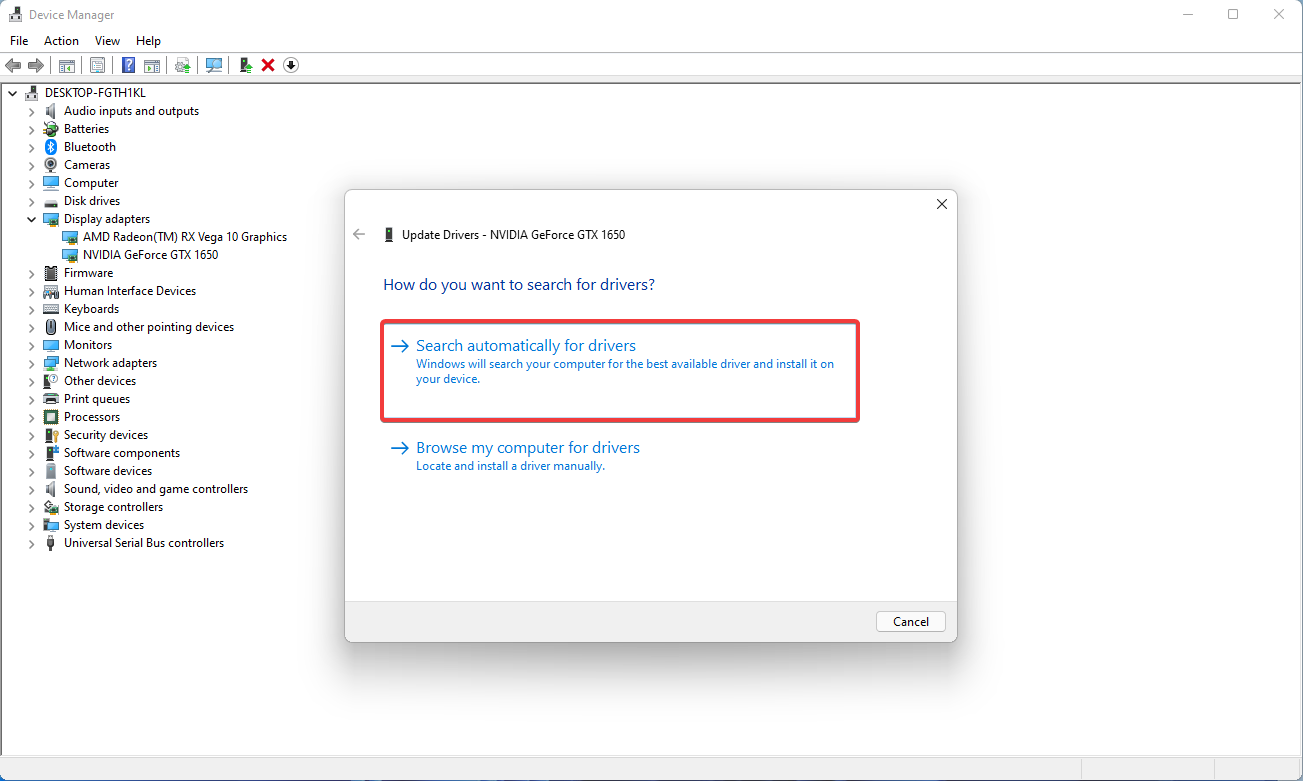Click the Firmware chip icon
Screen dimensions: 1303x781
click(x=51, y=273)
